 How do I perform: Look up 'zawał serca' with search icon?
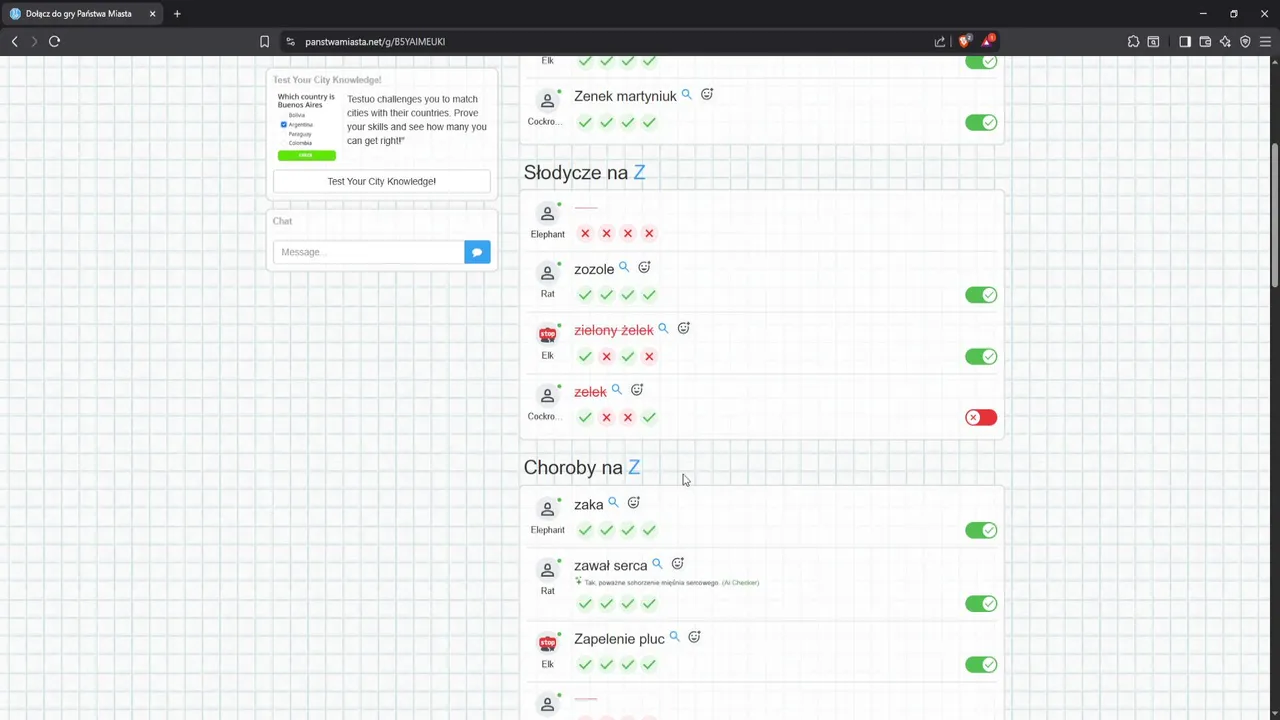[657, 564]
